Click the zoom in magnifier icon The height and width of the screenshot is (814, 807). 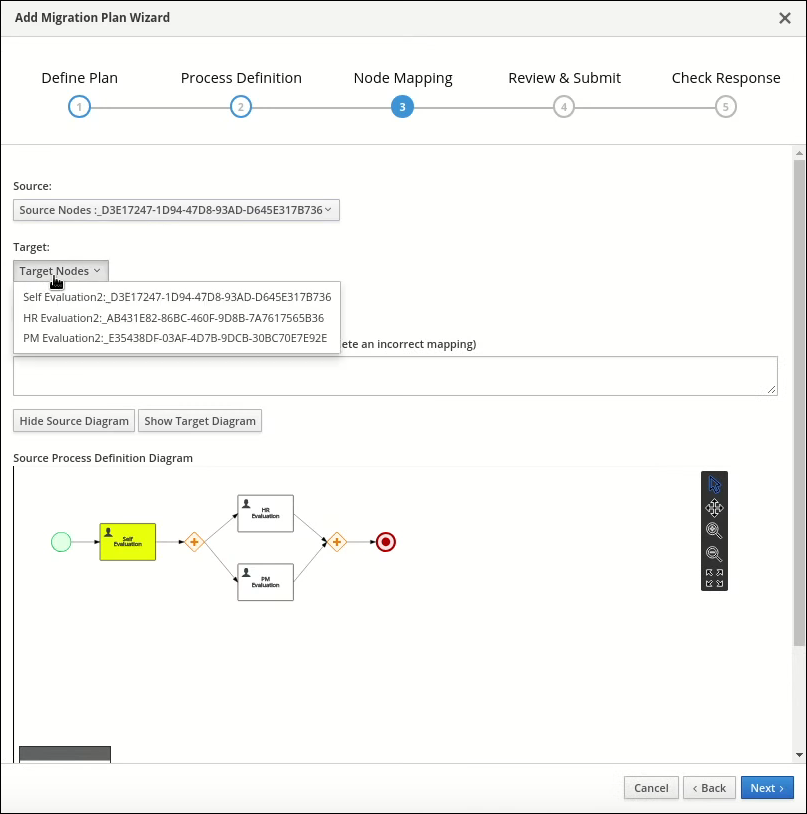[714, 531]
